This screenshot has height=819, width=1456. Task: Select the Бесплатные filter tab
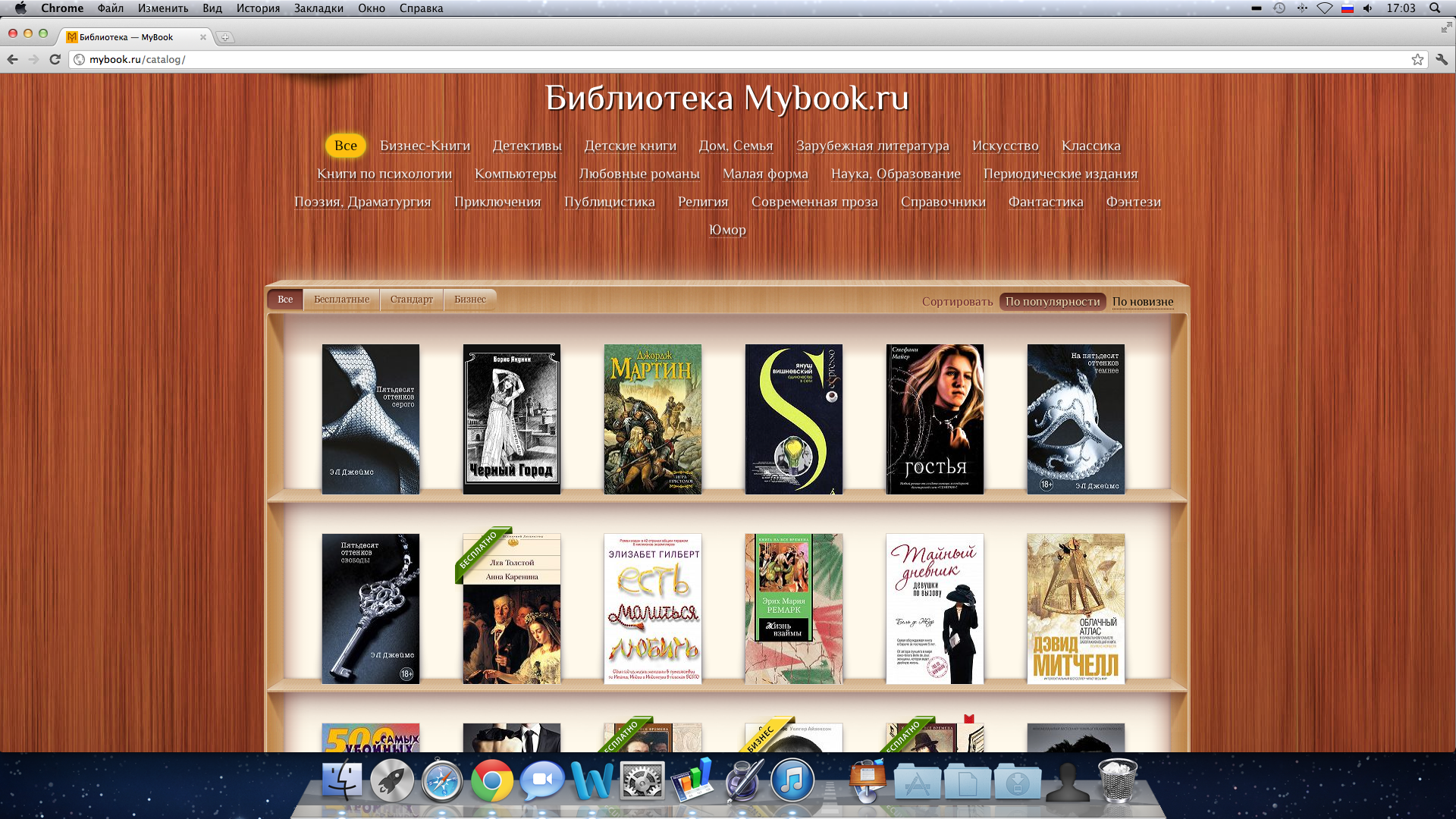click(x=342, y=300)
